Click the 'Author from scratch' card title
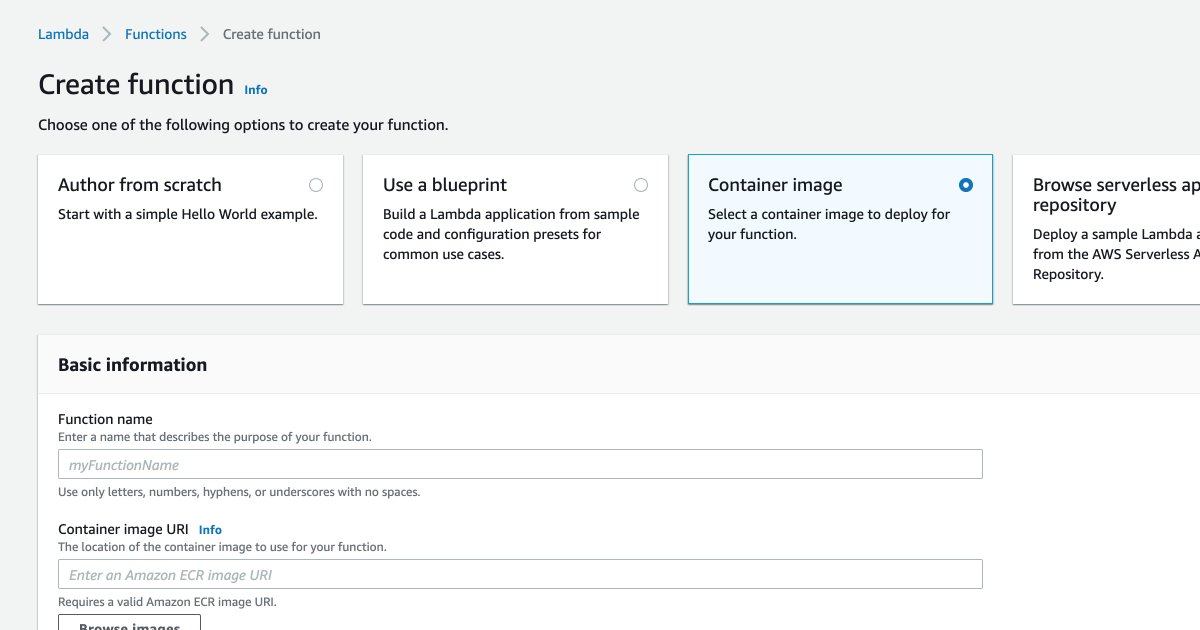The image size is (1200, 630). [140, 185]
